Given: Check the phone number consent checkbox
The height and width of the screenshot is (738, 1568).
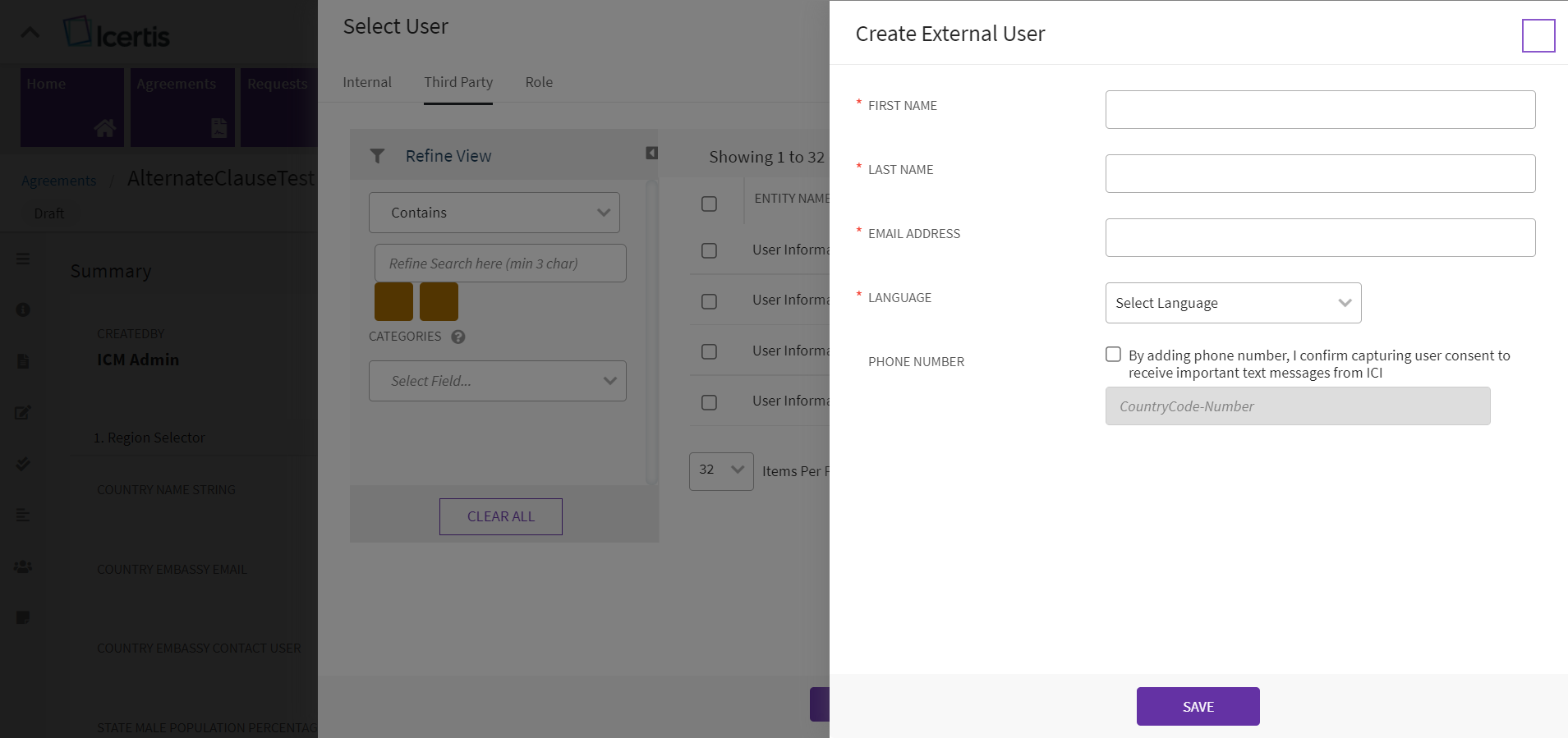Looking at the screenshot, I should pos(1113,355).
